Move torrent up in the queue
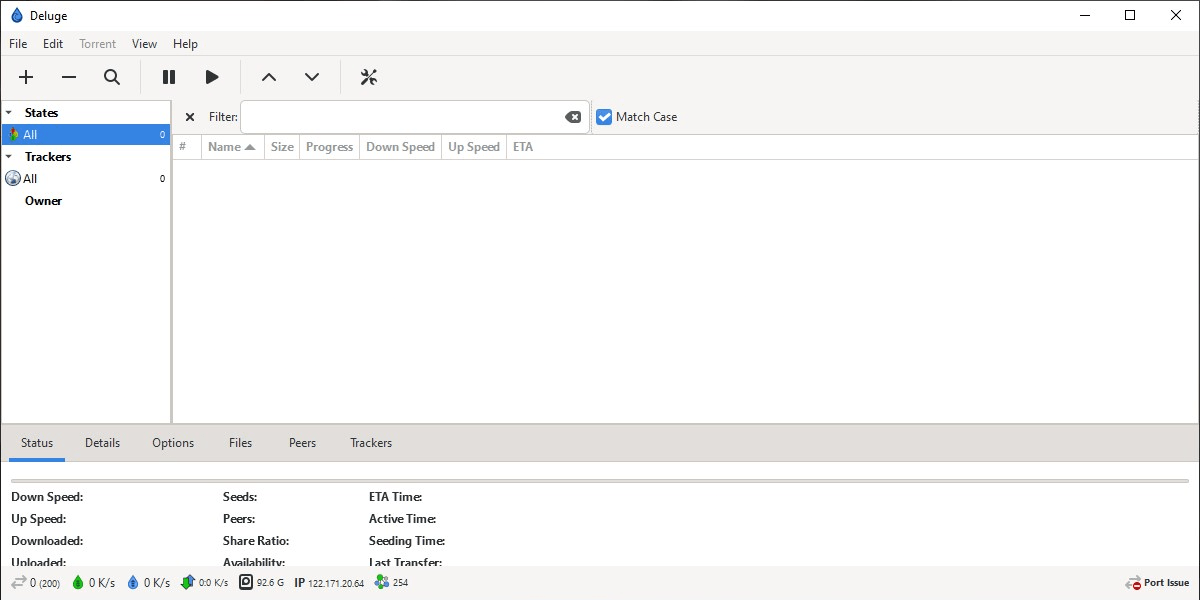1200x600 pixels. point(268,77)
